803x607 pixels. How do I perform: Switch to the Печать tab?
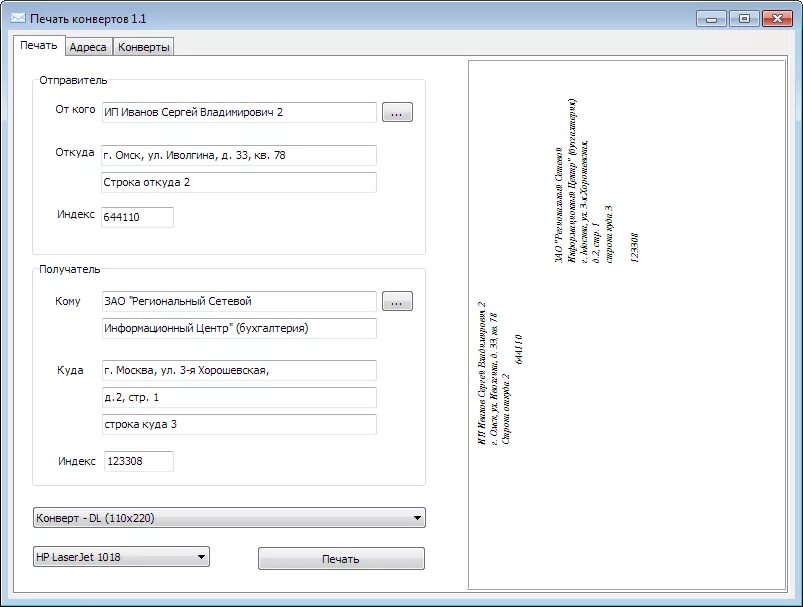coord(39,46)
